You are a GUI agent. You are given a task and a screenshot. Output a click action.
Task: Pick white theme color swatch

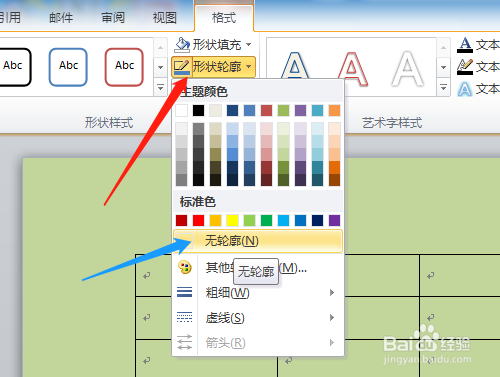pyautogui.click(x=181, y=110)
